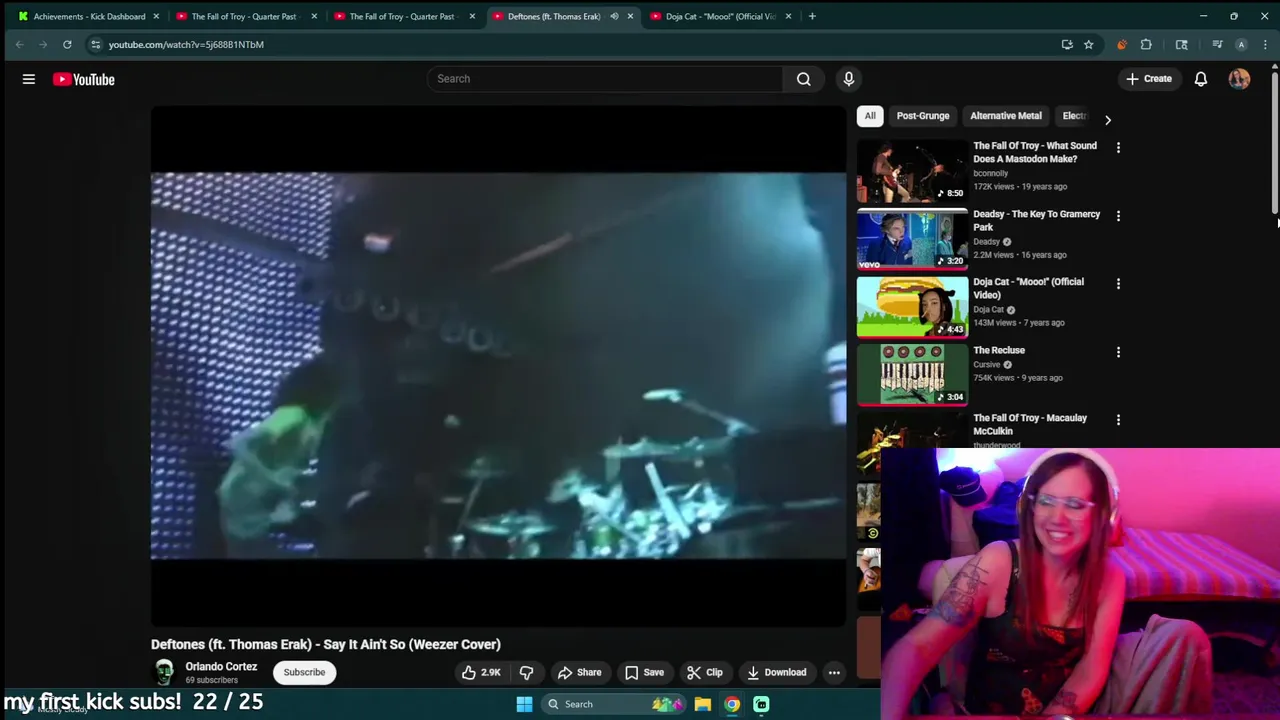Click the search magnifier button
Image resolution: width=1280 pixels, height=720 pixels.
(x=804, y=79)
